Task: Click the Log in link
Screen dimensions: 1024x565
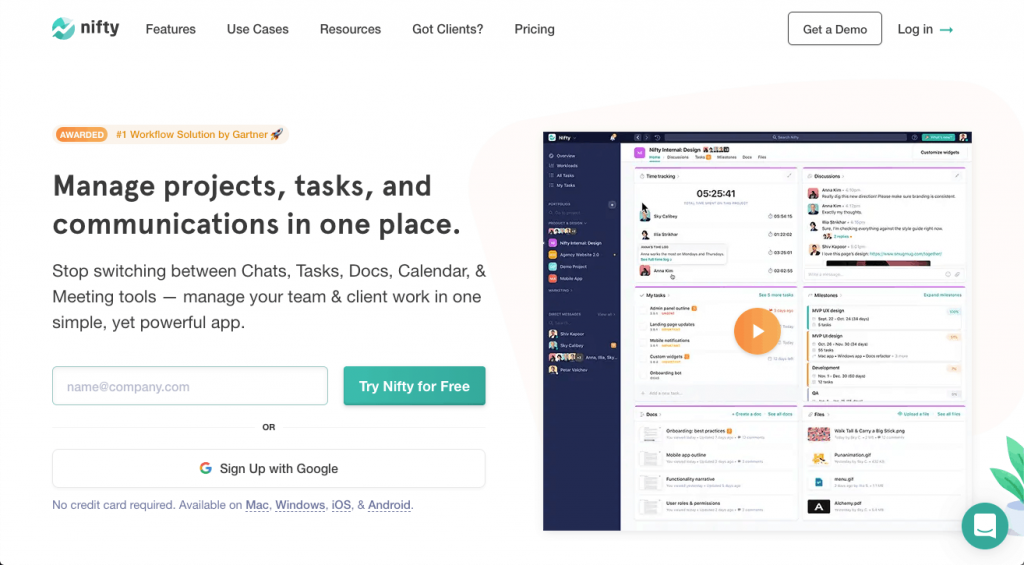Action: click(925, 29)
